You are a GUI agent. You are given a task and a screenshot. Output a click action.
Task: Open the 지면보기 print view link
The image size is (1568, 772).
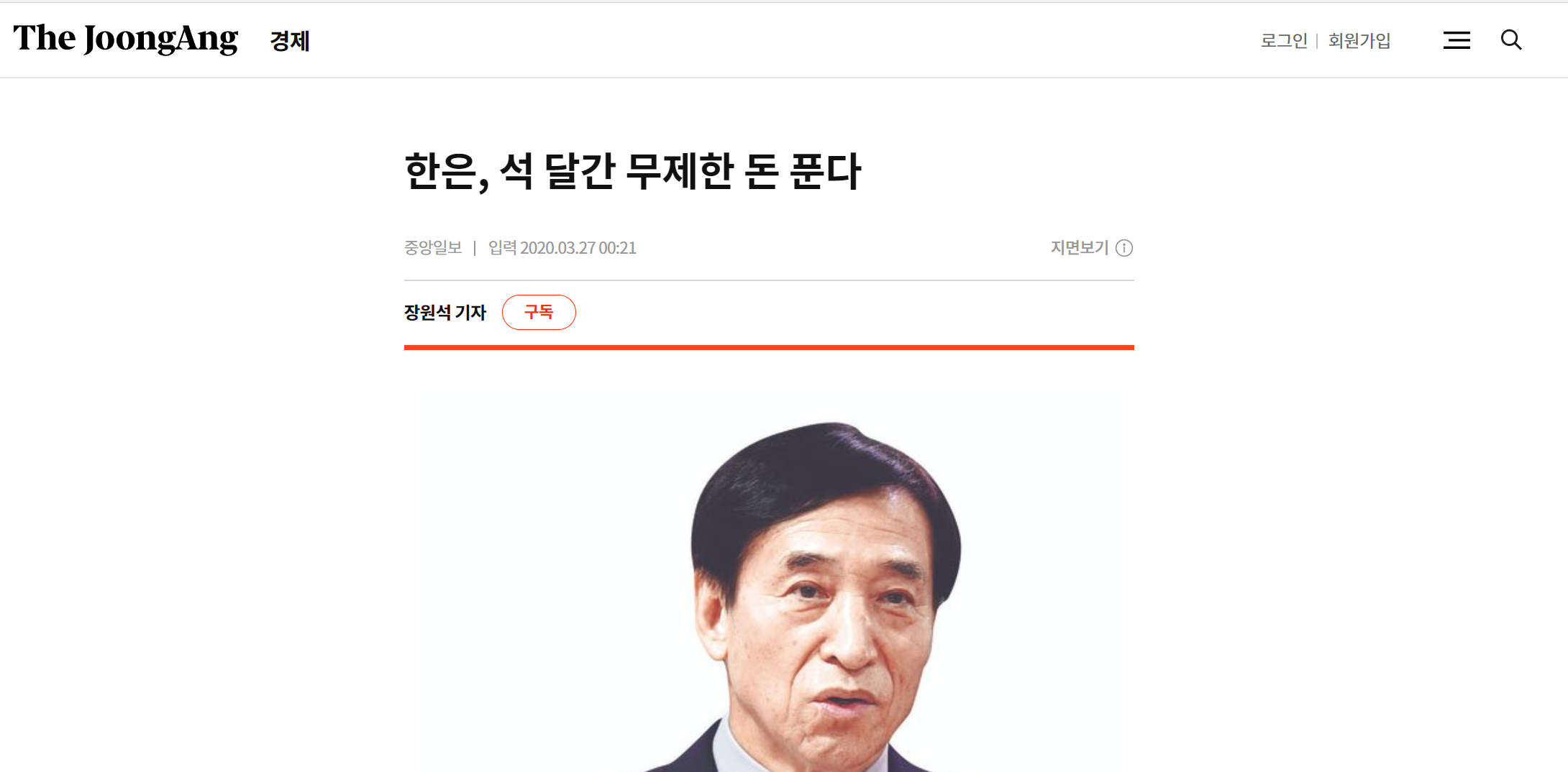pos(1080,248)
